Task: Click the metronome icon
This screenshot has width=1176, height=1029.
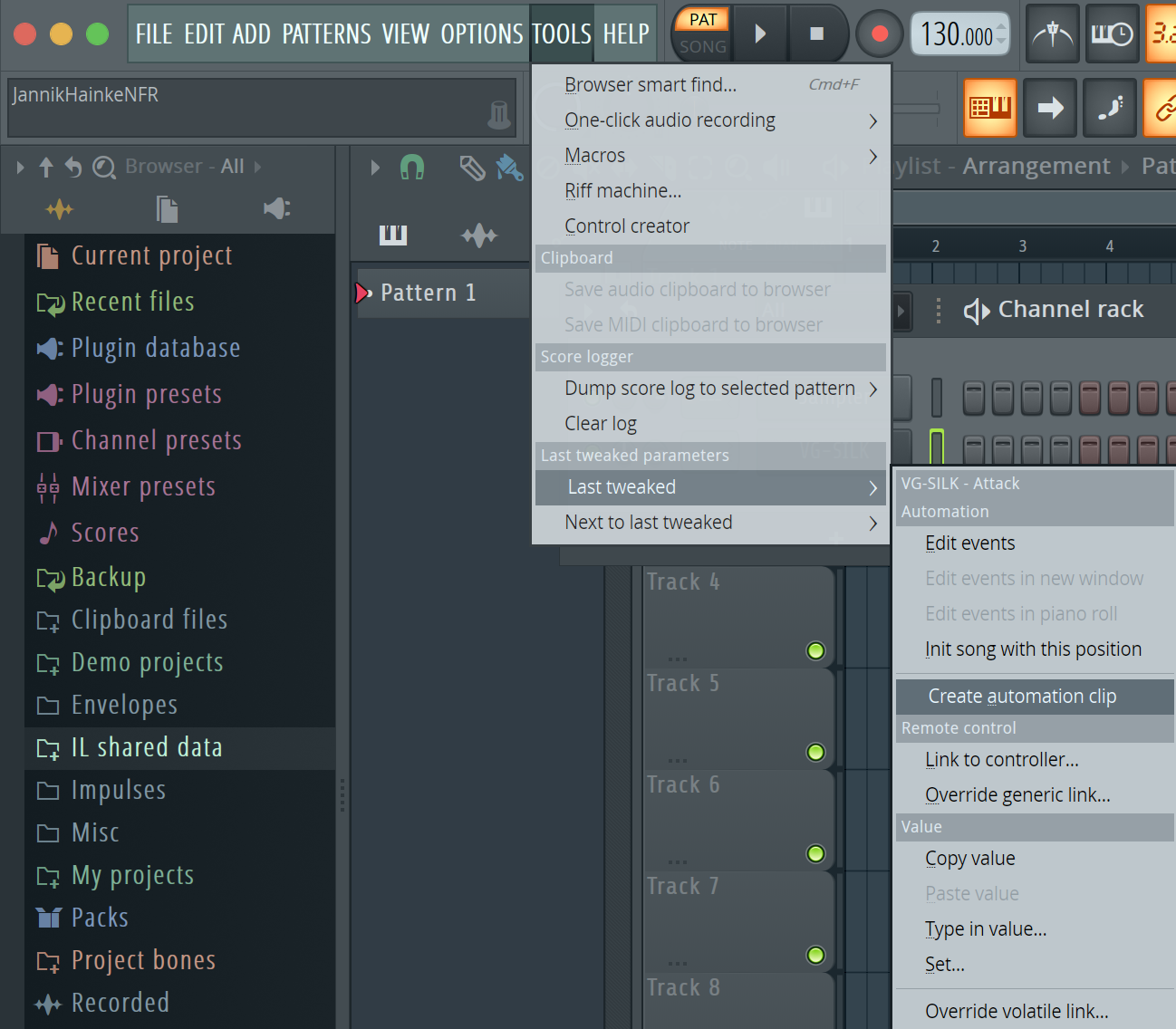Action: 1052,34
